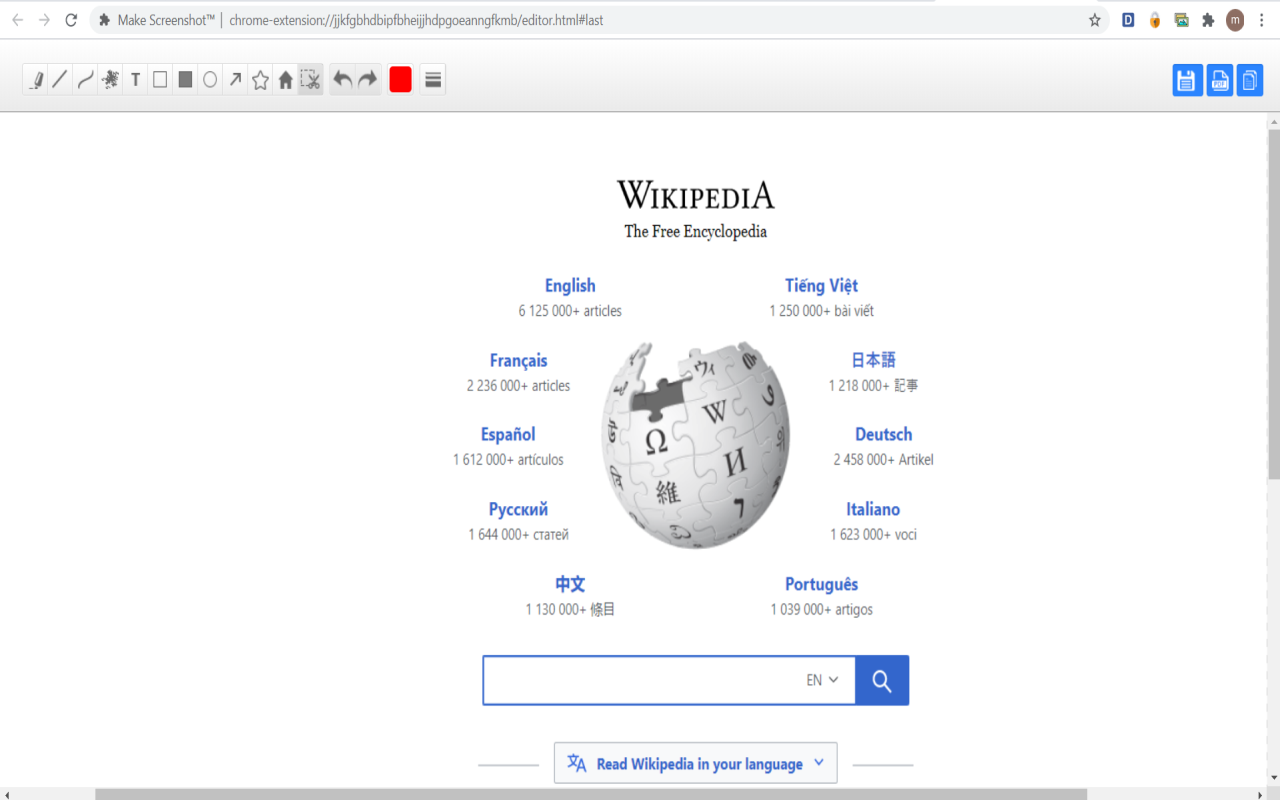Click '2 458 000+ Artikel' text

pos(883,460)
